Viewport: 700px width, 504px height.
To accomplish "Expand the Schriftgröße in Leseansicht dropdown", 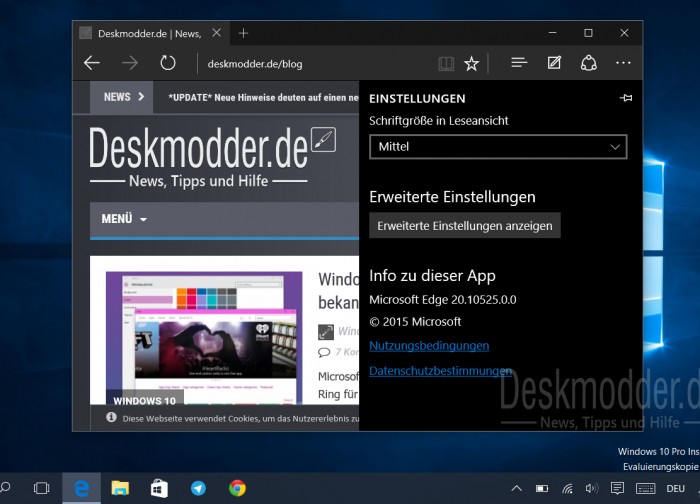I will coord(498,146).
